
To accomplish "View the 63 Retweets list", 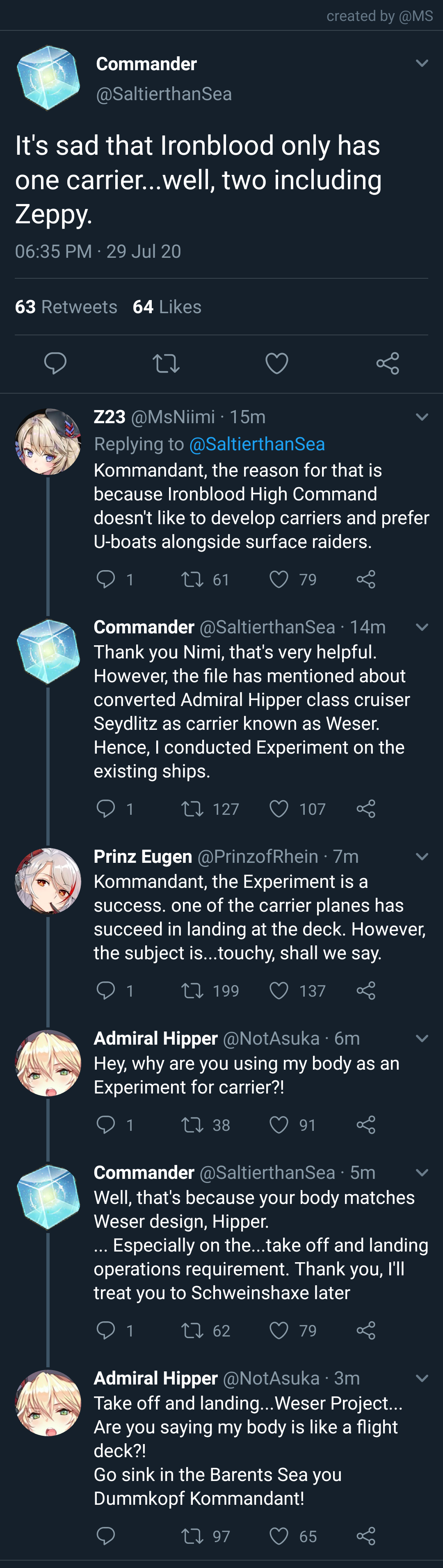I will click(x=66, y=307).
